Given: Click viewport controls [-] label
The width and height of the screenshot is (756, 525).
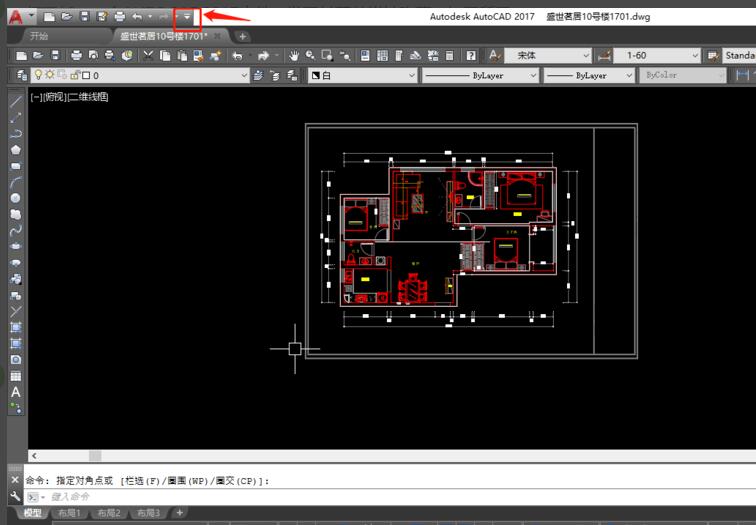Looking at the screenshot, I should tap(35, 97).
